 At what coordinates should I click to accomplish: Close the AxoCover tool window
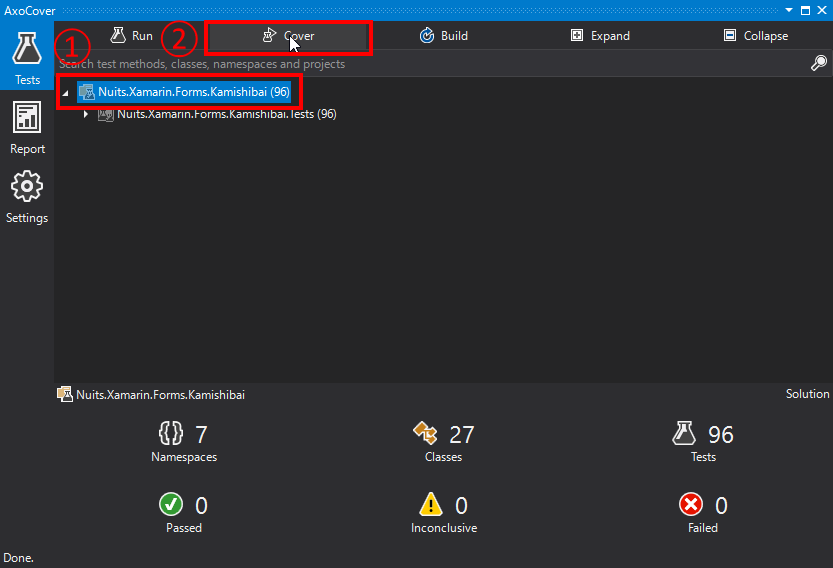(822, 10)
